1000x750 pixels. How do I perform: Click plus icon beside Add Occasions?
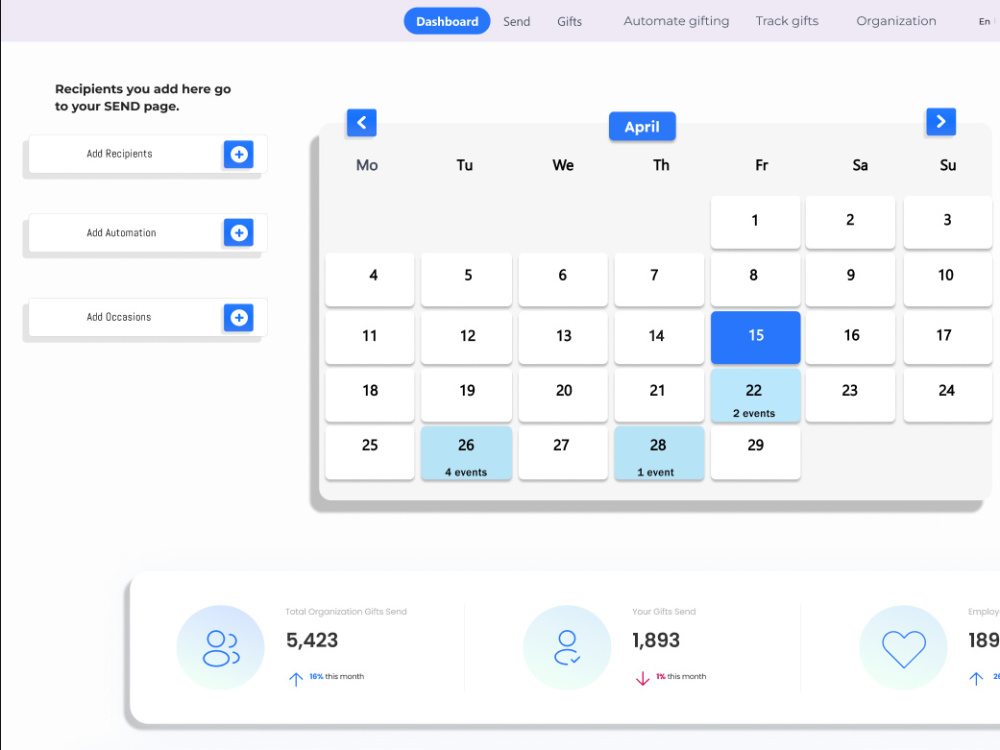[239, 318]
